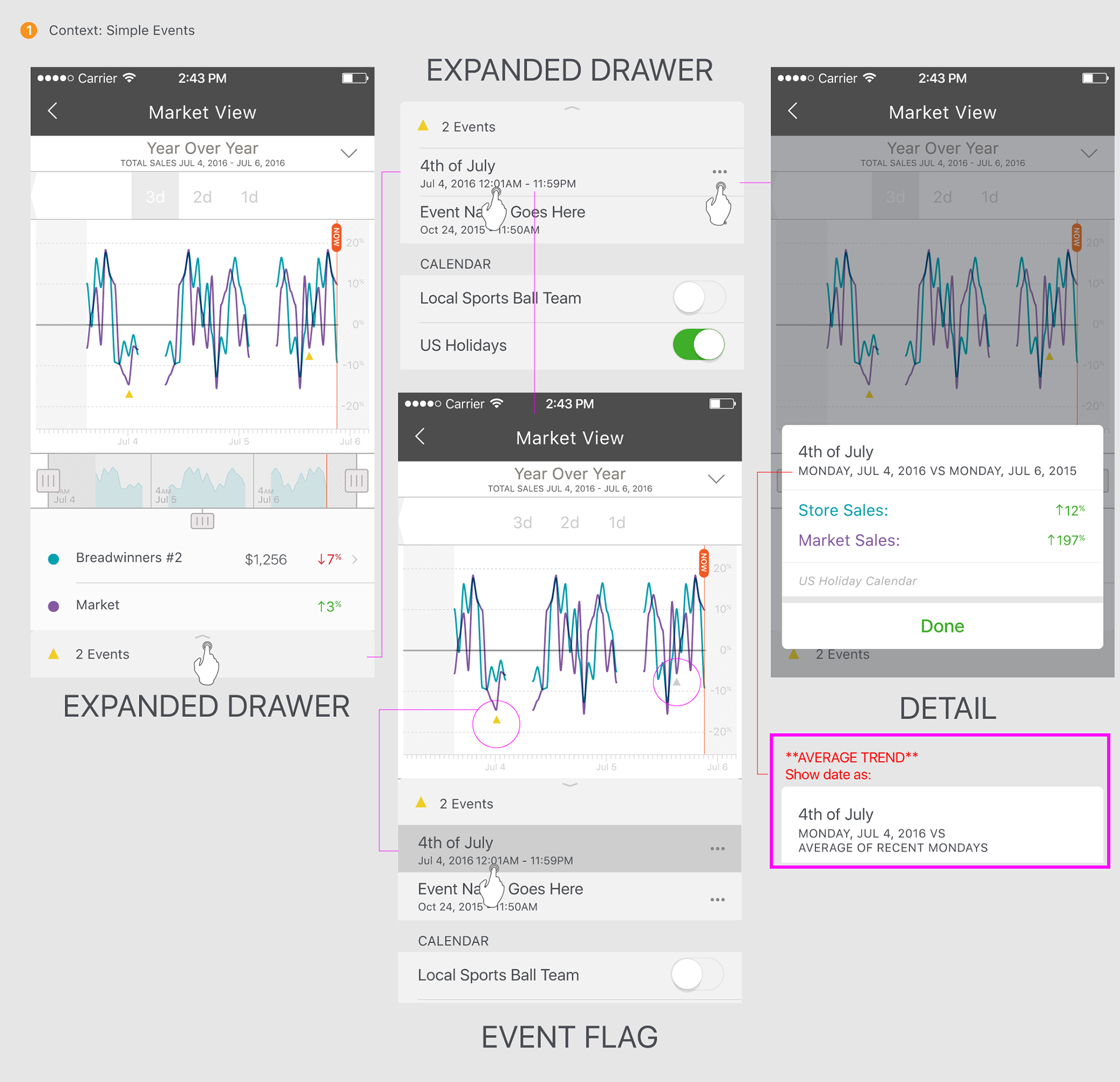Click Wi-Fi icon in Event Flag status bar
This screenshot has height=1082, width=1120.
pos(497,403)
